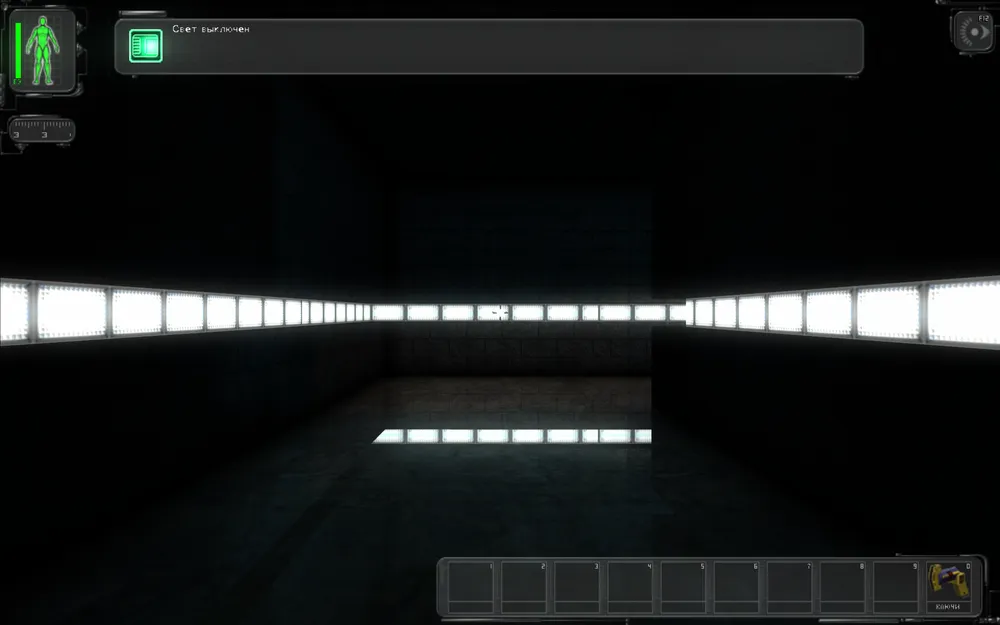Select empty hotbar slot 1

[471, 587]
